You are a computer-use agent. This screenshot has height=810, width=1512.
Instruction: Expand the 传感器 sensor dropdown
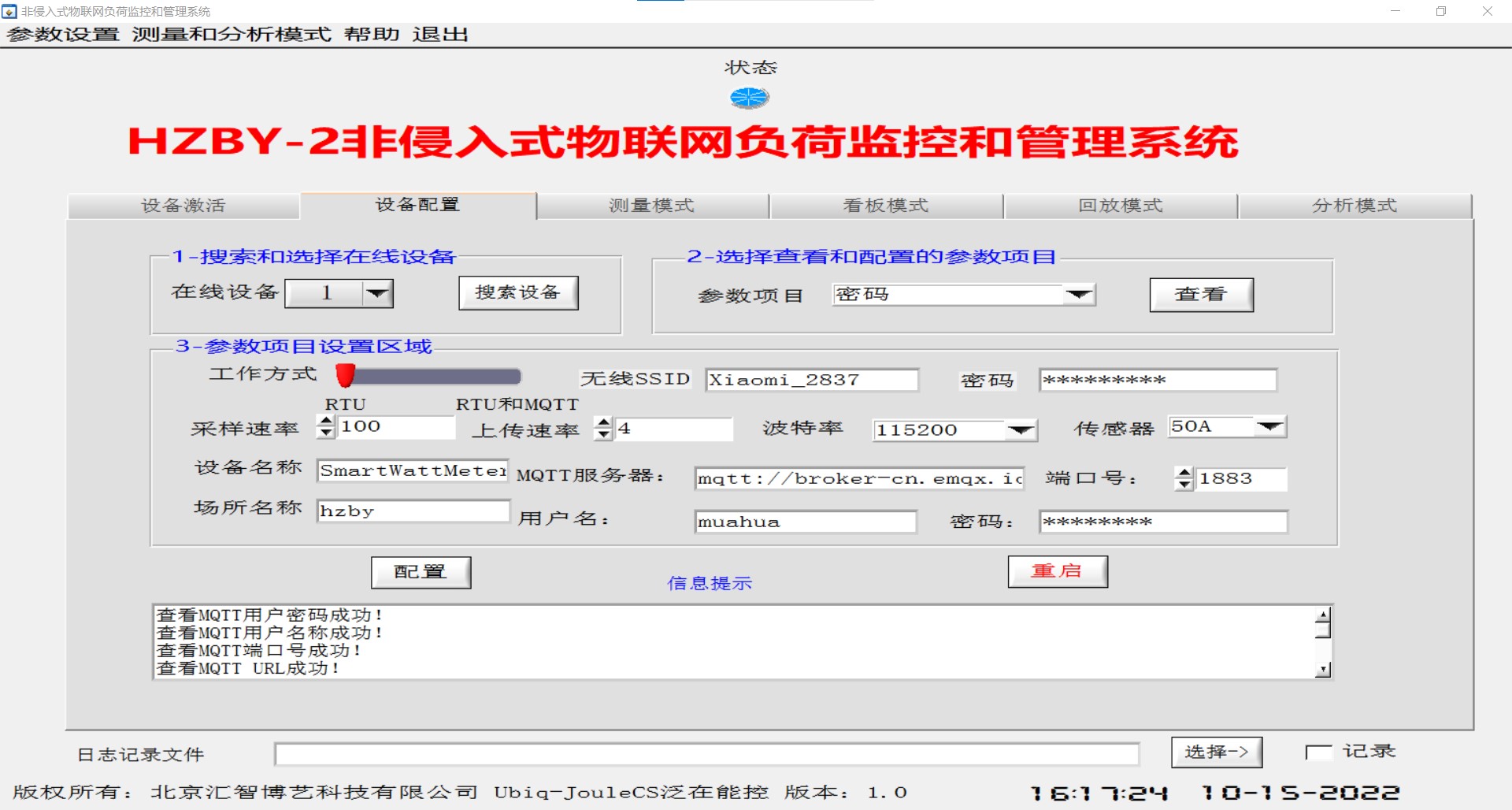(1269, 426)
